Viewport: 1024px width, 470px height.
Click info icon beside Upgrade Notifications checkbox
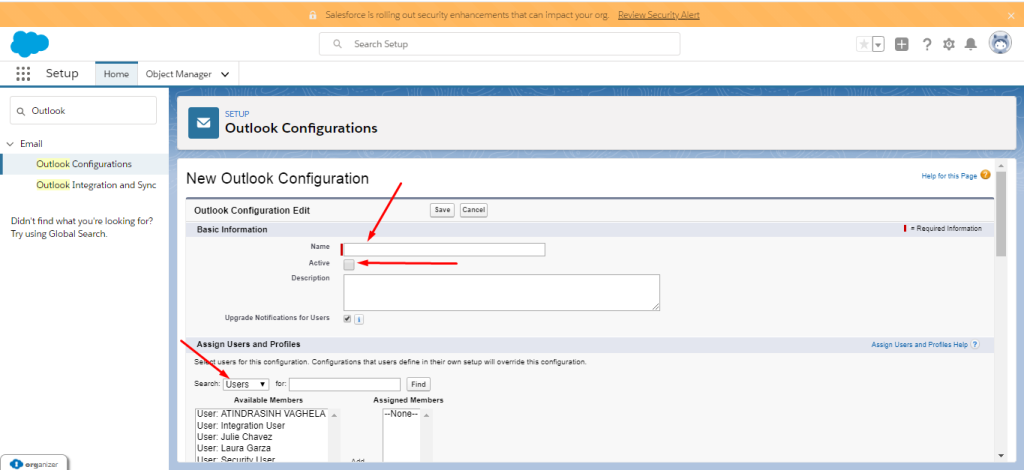pos(359,319)
